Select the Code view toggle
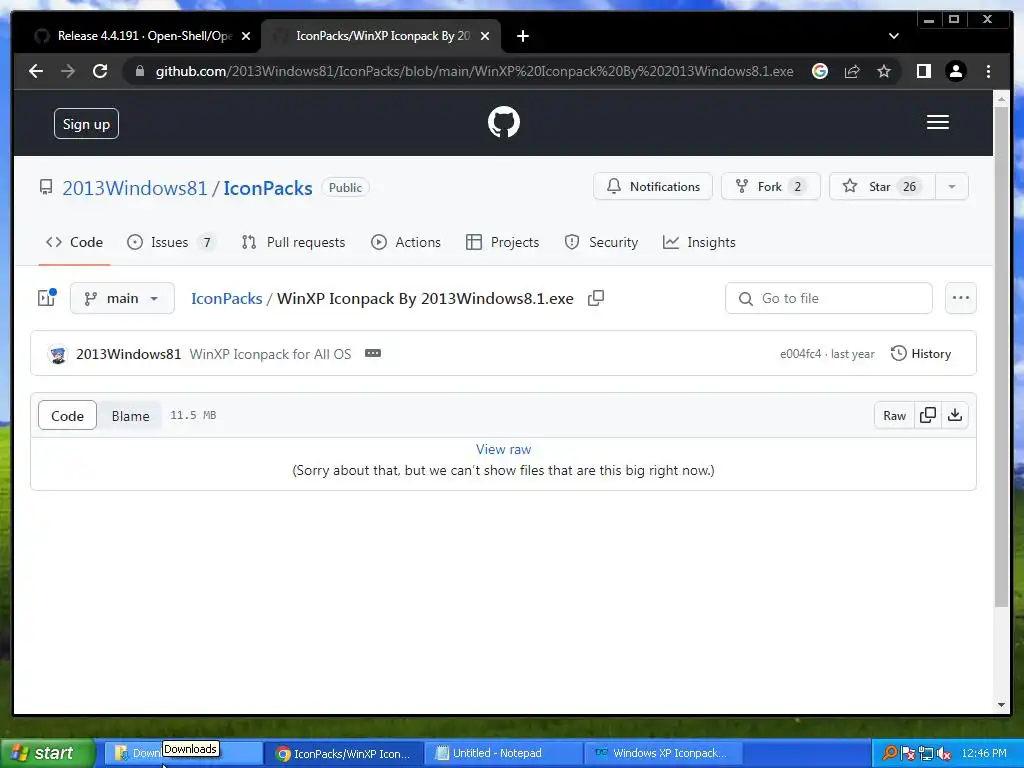The width and height of the screenshot is (1024, 768). coord(67,415)
